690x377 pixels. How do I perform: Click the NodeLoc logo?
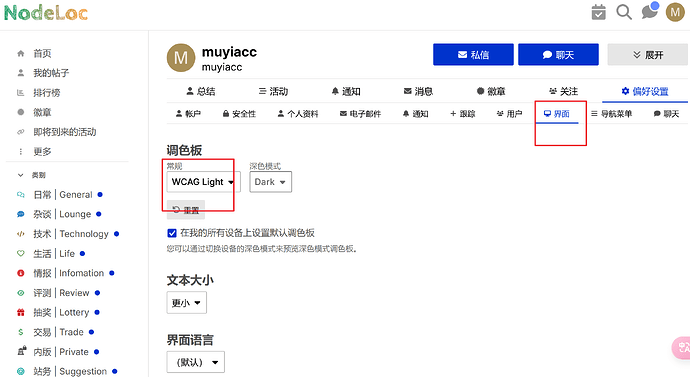pos(46,13)
